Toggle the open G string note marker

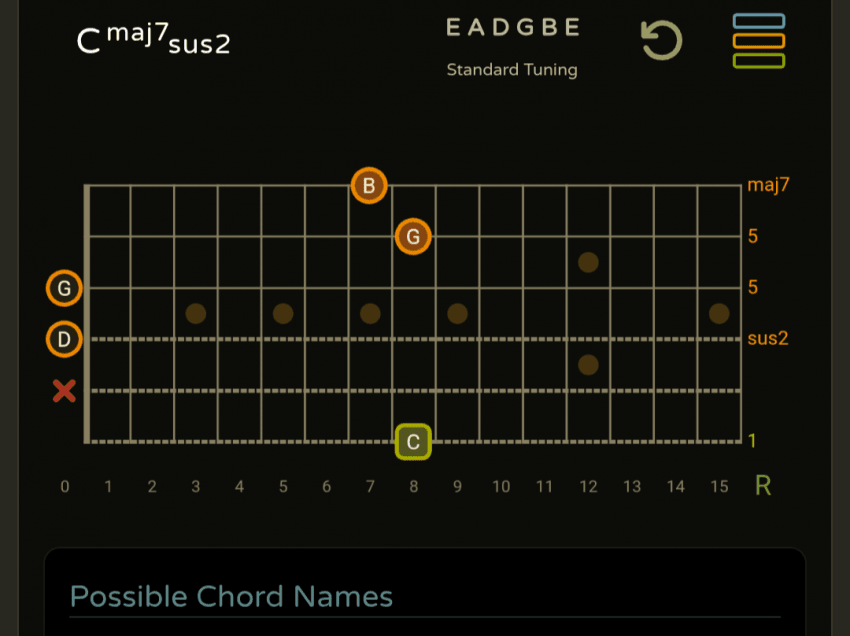click(x=64, y=289)
